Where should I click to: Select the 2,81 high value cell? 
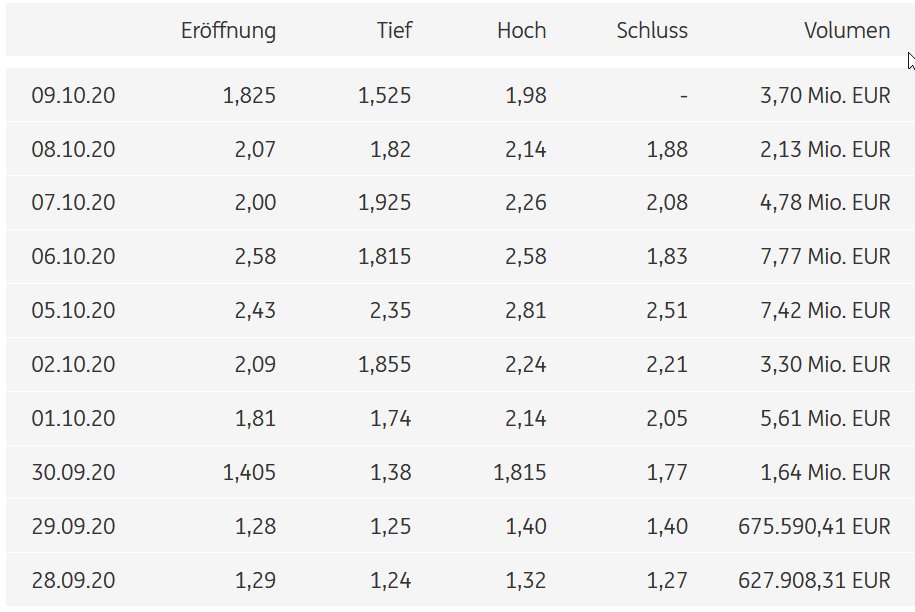point(525,311)
